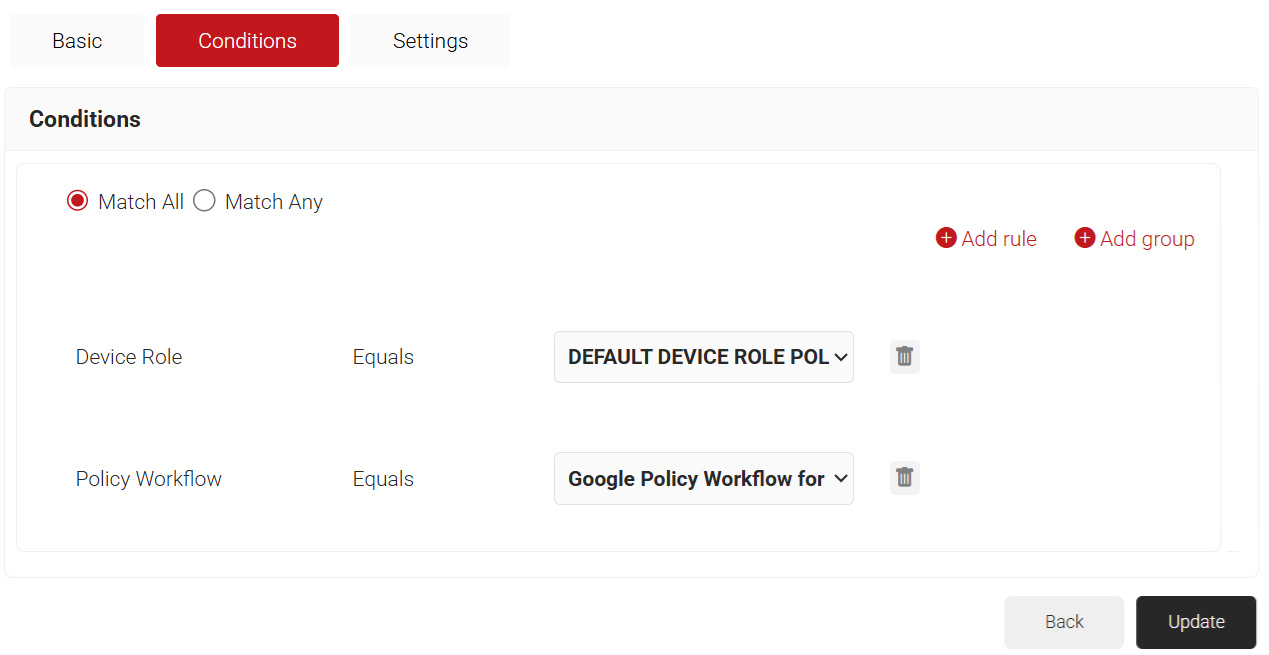Click the Equals operator for Device Role
Viewport: 1269px width, 655px height.
click(x=383, y=357)
